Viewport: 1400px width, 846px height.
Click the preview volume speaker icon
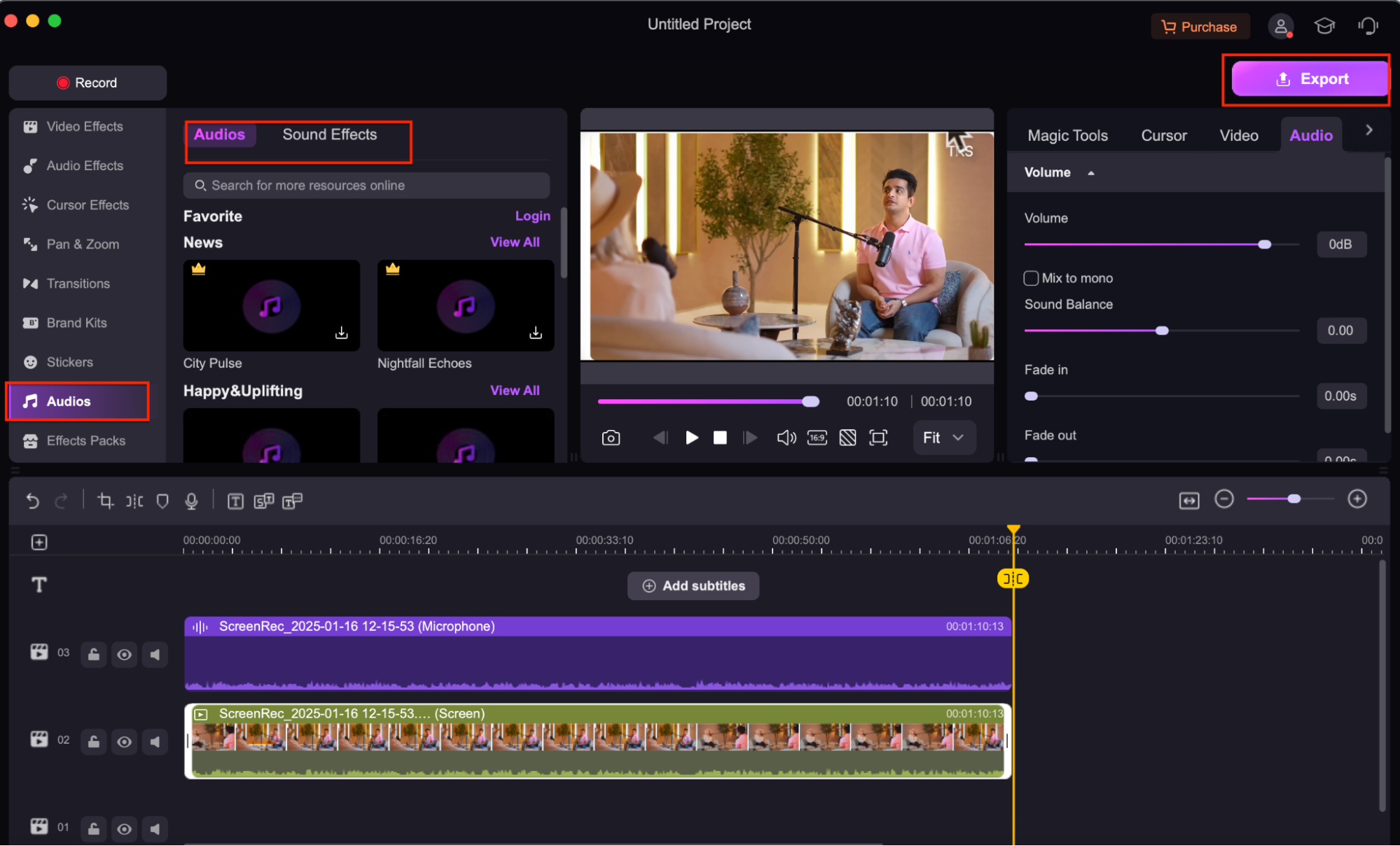click(786, 438)
